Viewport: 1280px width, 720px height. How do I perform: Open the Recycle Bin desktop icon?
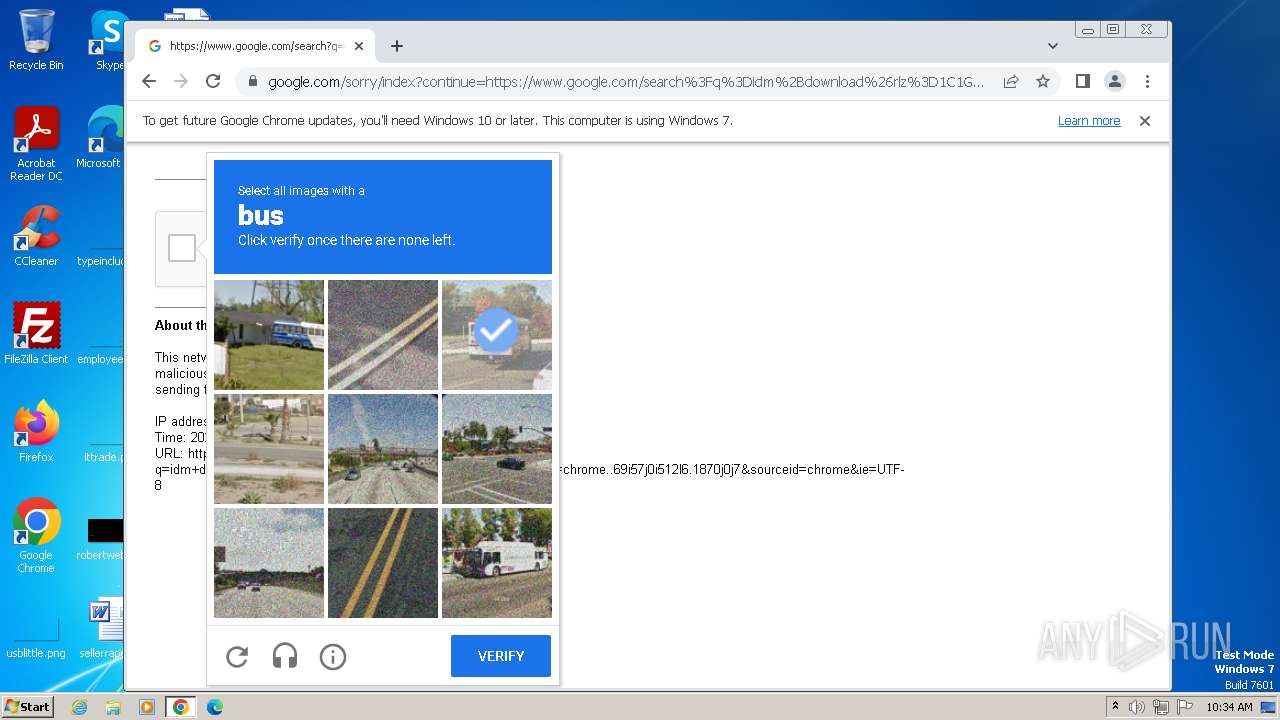(36, 40)
